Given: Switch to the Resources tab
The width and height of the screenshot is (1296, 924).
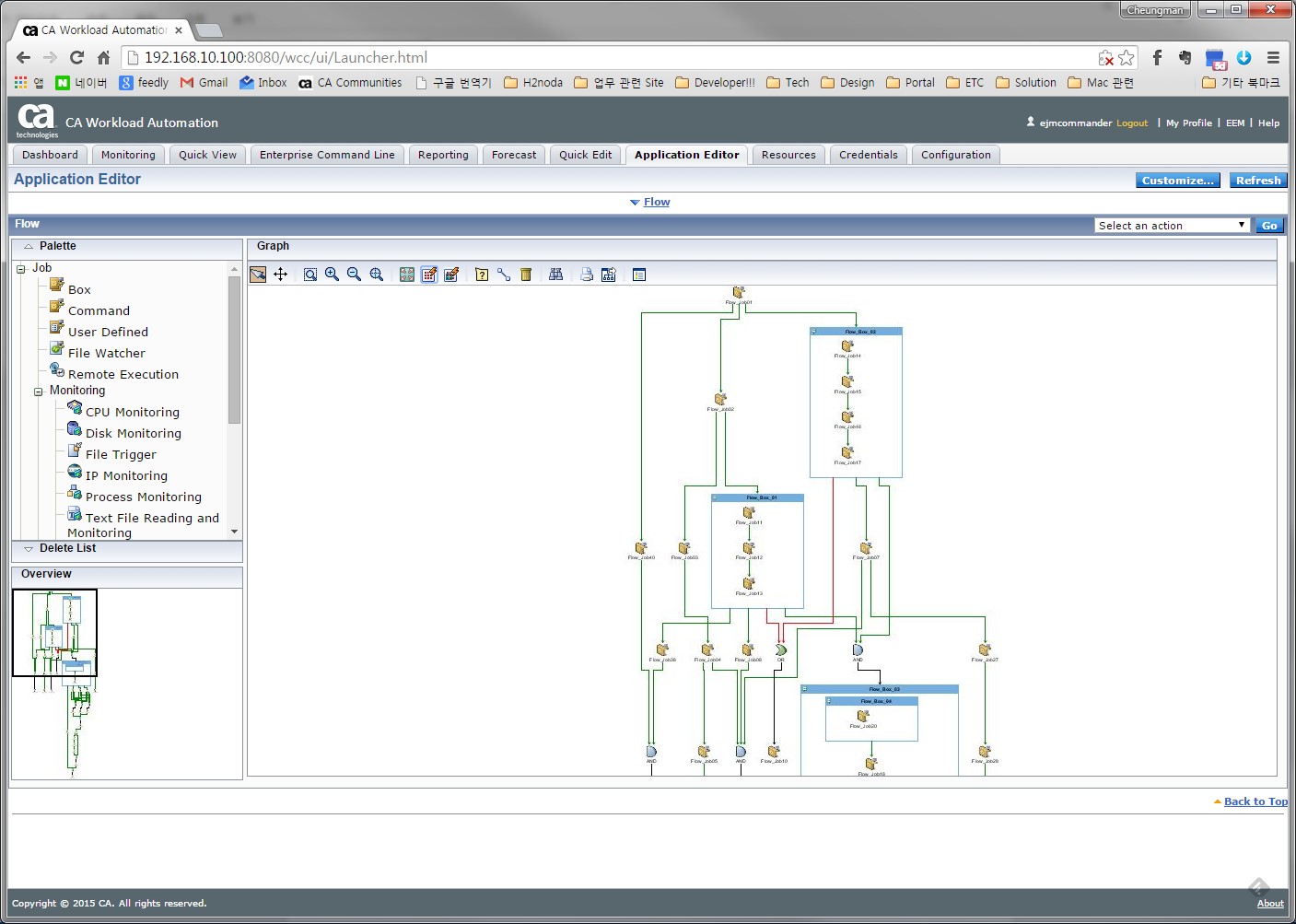Looking at the screenshot, I should pos(788,155).
